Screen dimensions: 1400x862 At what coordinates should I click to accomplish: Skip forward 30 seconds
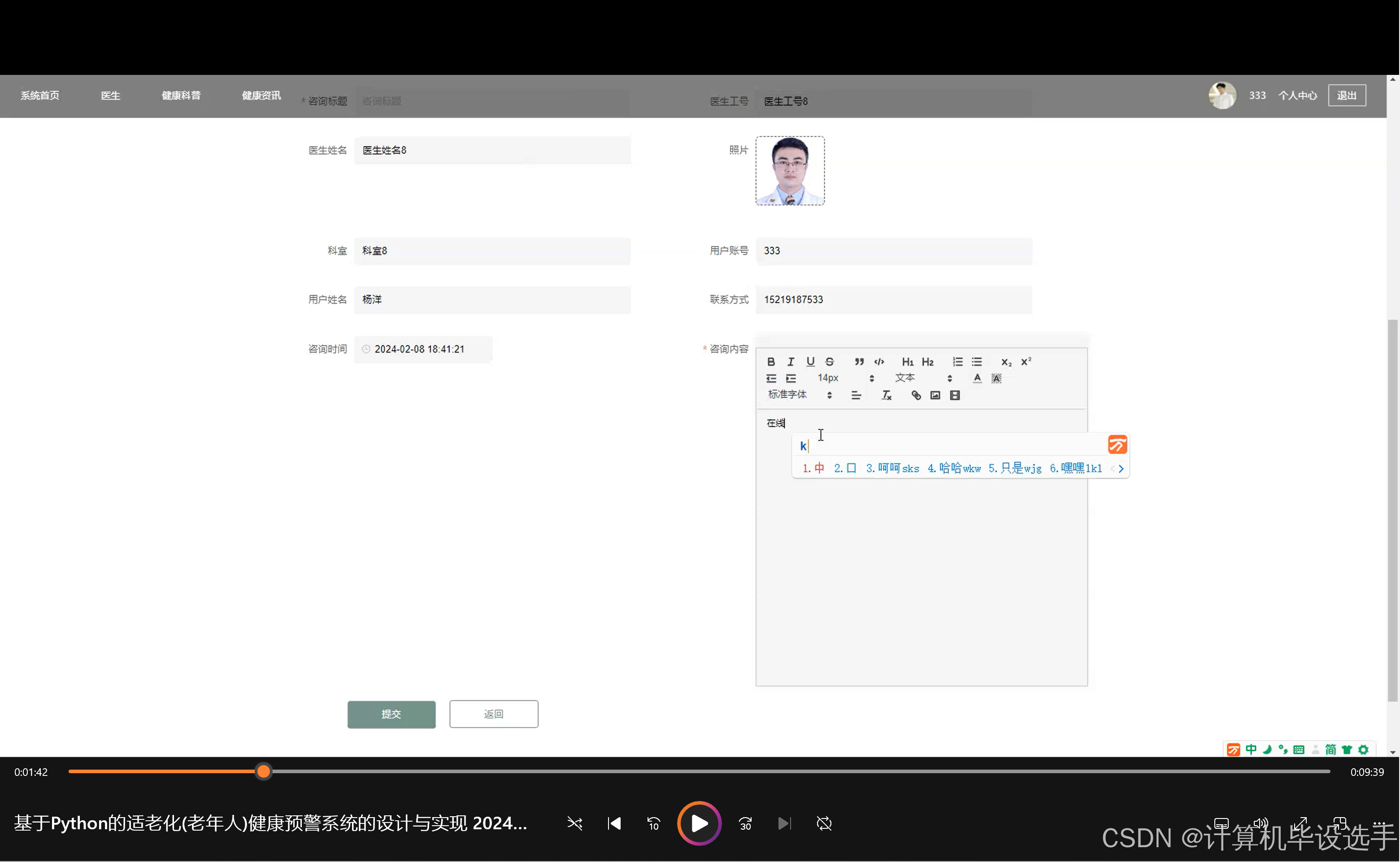tap(745, 823)
